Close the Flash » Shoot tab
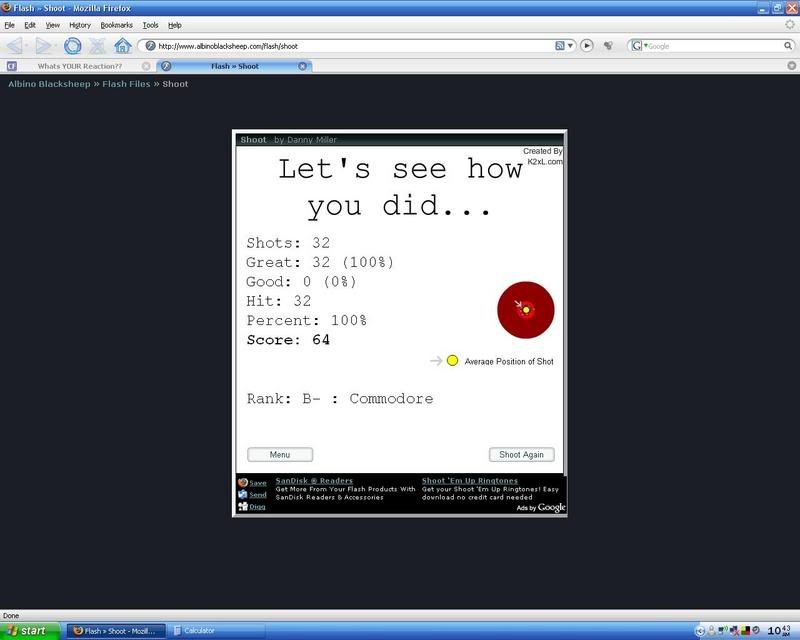This screenshot has height=640, width=800. (304, 66)
